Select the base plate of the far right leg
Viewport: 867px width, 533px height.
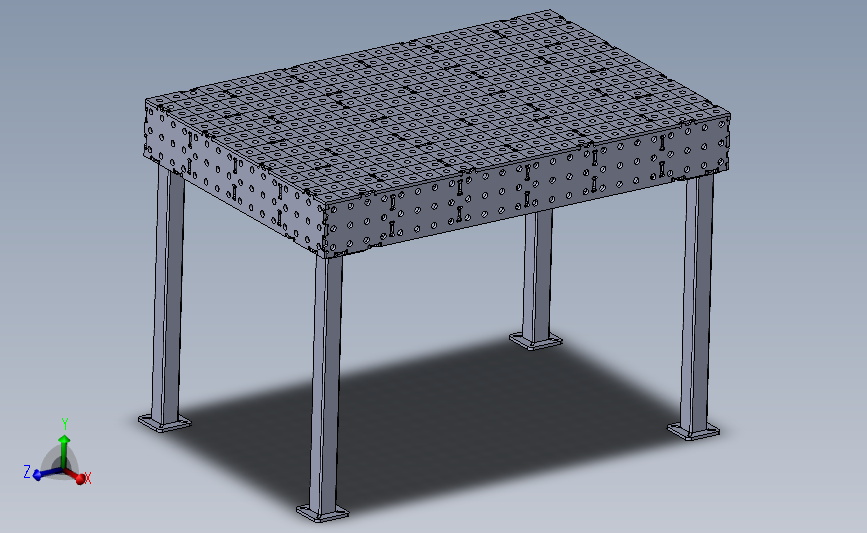[x=694, y=431]
